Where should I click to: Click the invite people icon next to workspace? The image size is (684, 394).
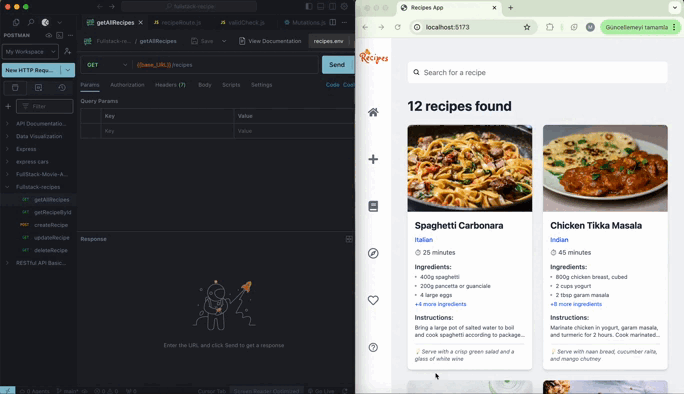click(68, 51)
